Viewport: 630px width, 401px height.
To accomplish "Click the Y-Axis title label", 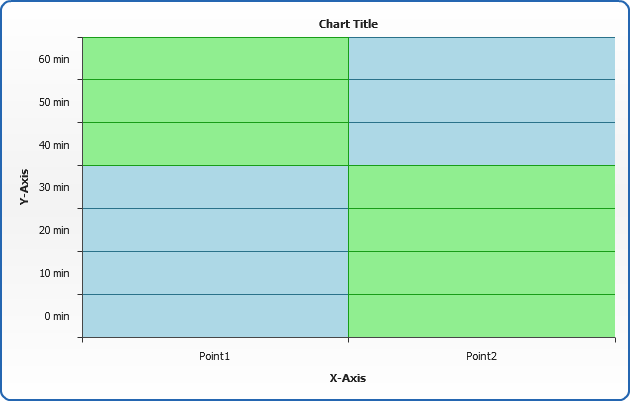I will tap(24, 187).
